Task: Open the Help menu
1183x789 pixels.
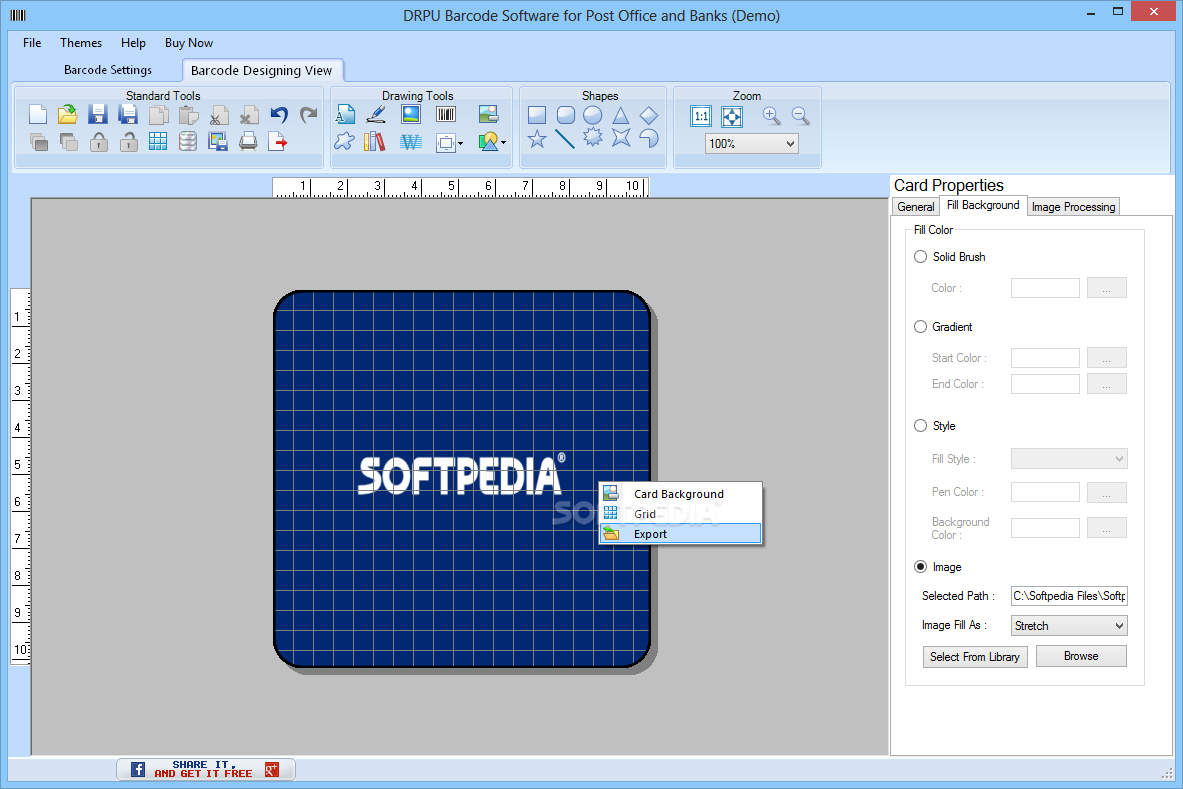Action: (133, 43)
